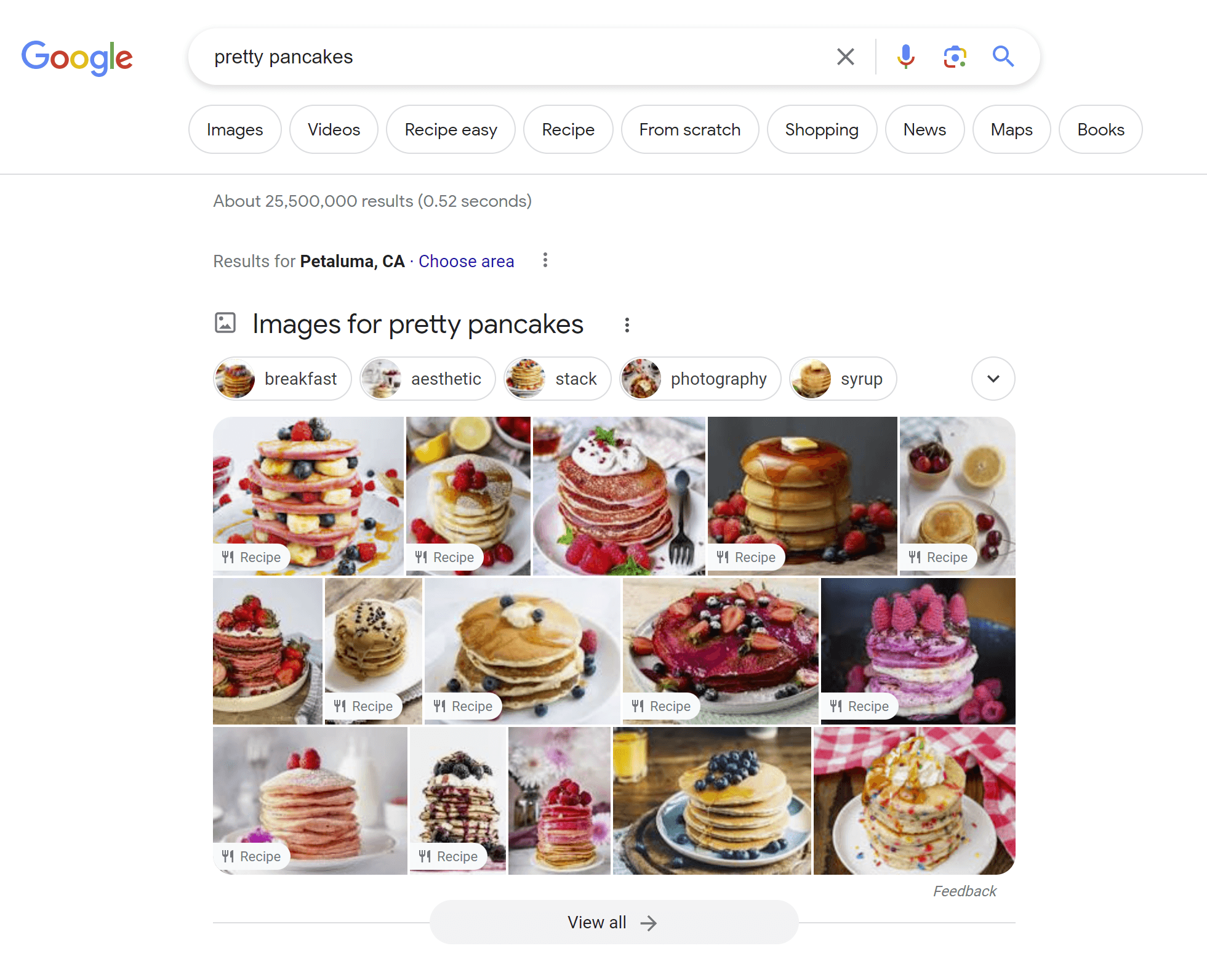This screenshot has height=980, width=1207.
Task: Run the search with the magnifier icon
Action: click(1003, 57)
